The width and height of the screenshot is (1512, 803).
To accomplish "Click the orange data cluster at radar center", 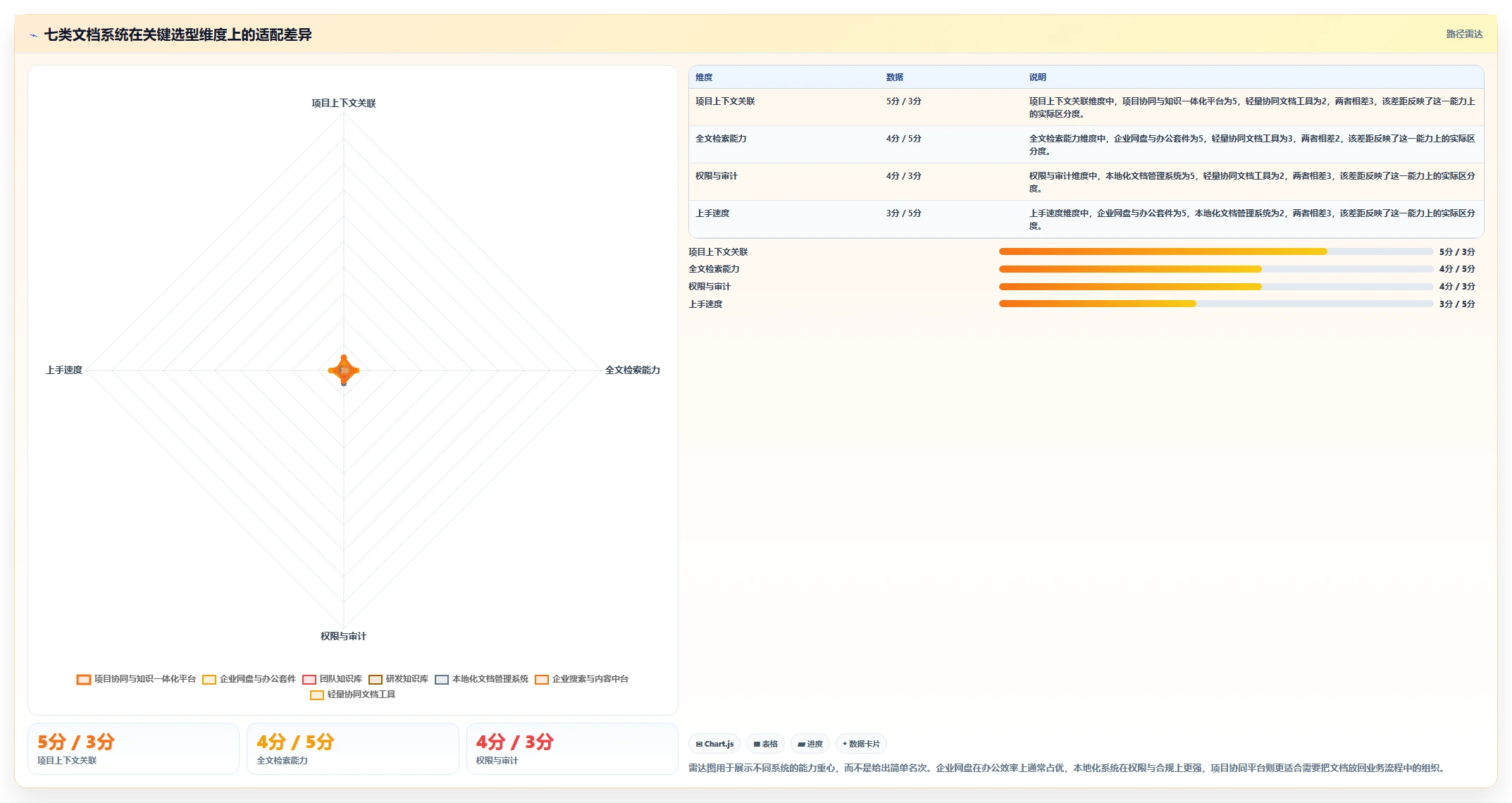I will (x=344, y=371).
